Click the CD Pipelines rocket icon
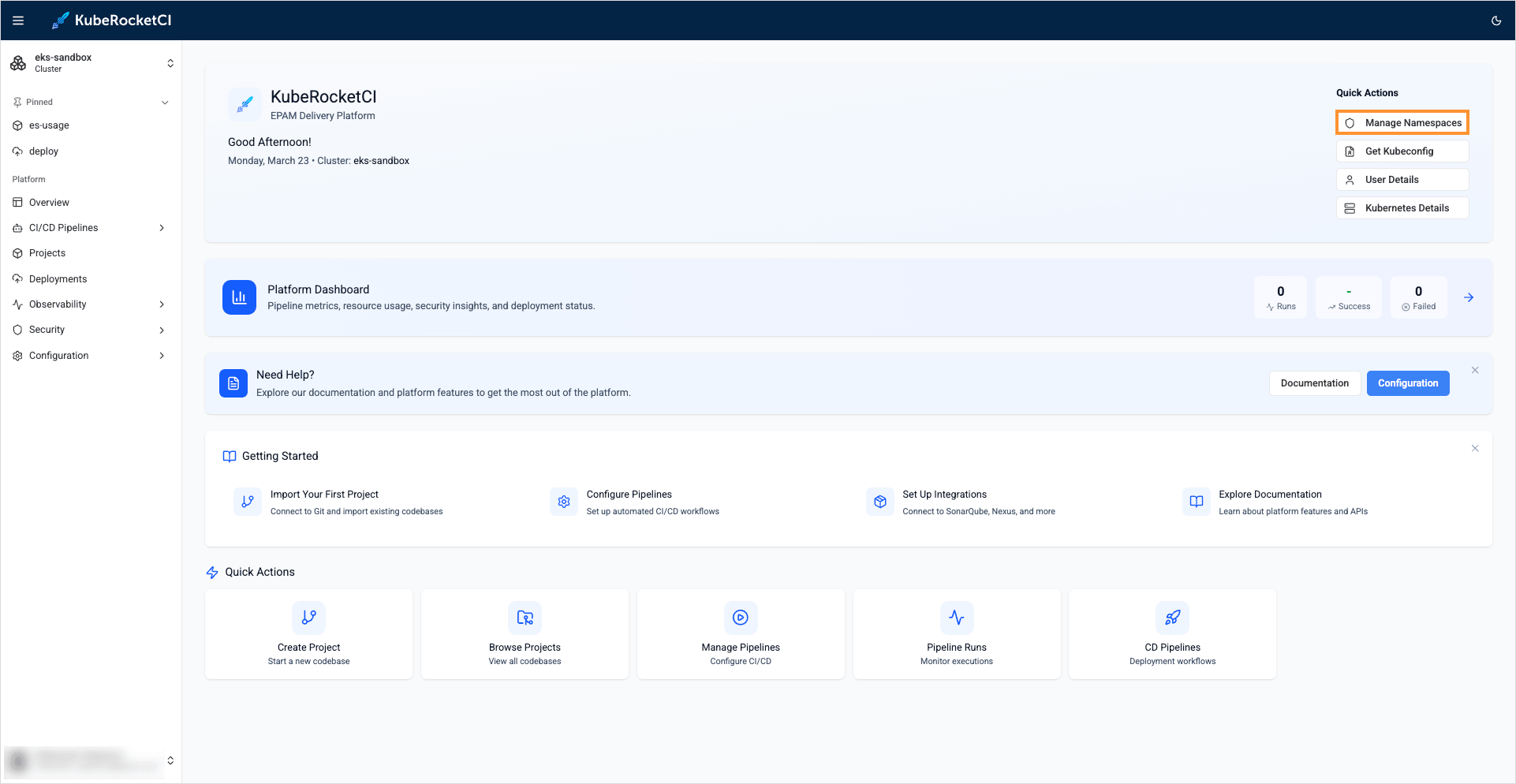1516x784 pixels. pos(1172,618)
